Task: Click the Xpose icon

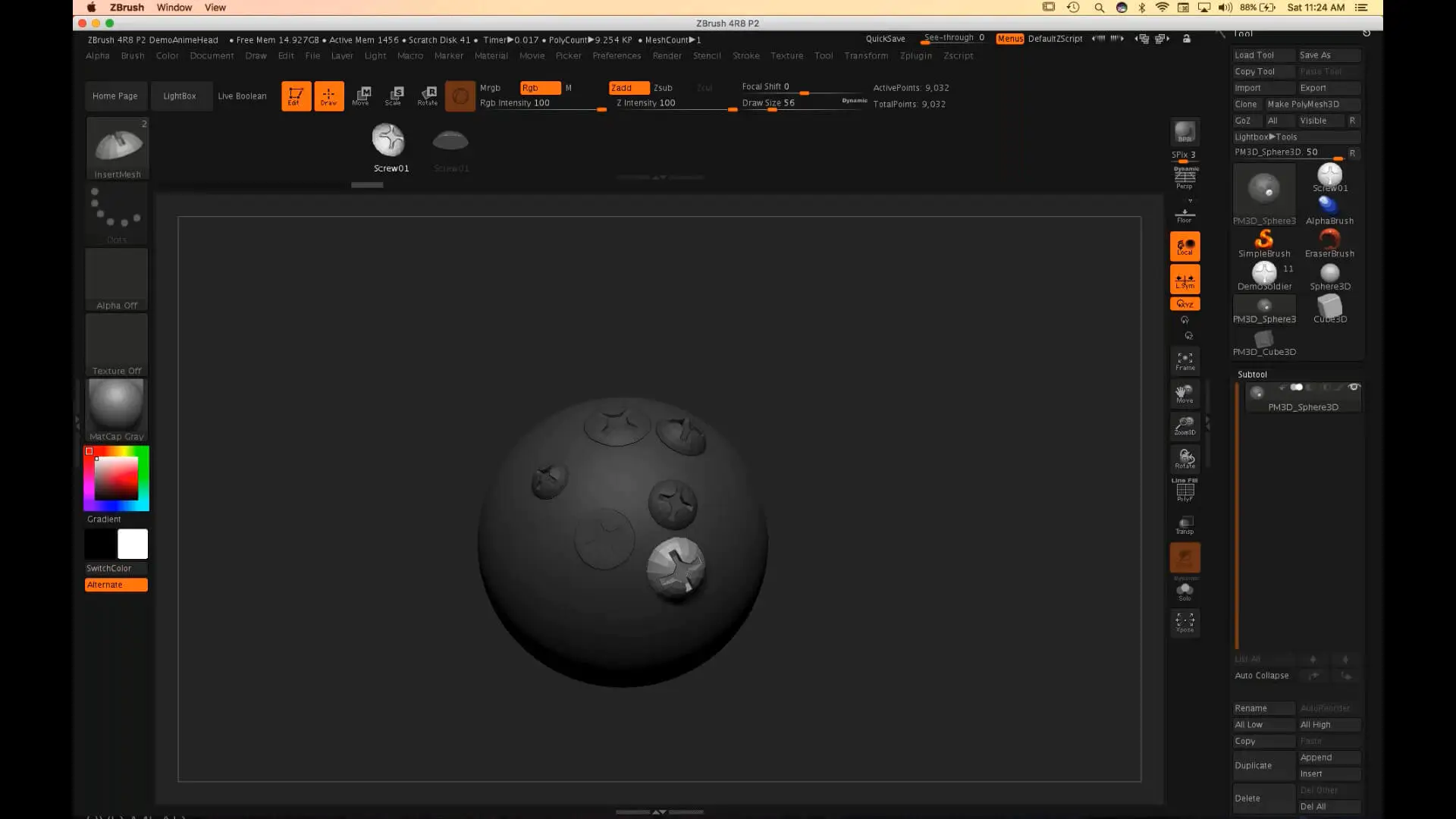Action: (1185, 623)
